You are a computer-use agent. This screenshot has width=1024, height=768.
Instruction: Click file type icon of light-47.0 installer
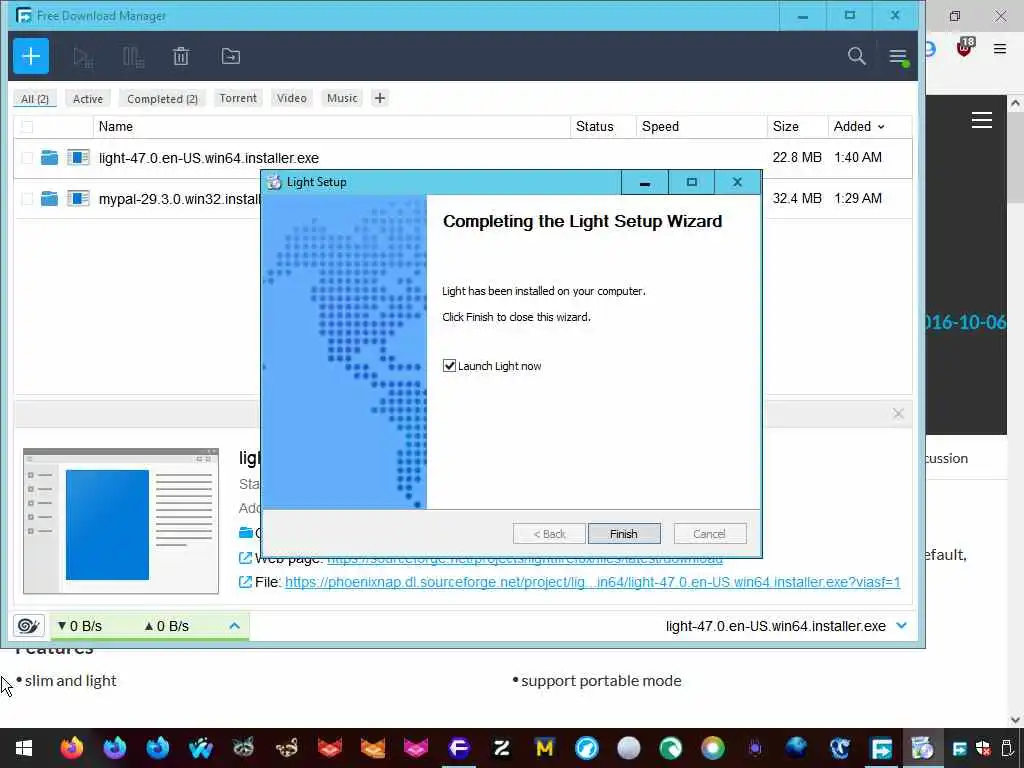click(x=78, y=157)
